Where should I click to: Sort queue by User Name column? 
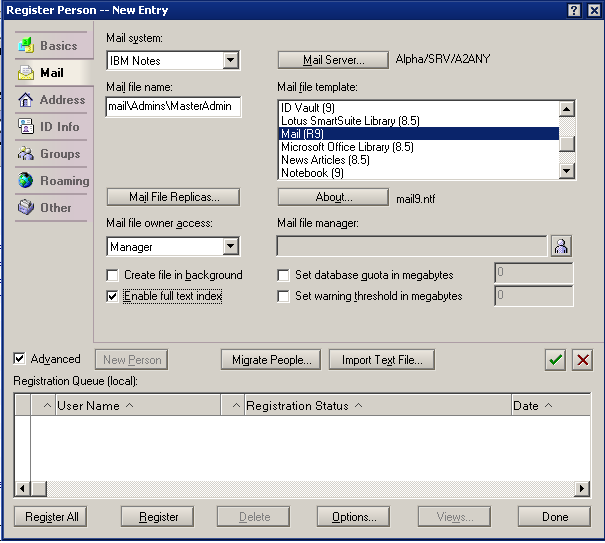(138, 405)
